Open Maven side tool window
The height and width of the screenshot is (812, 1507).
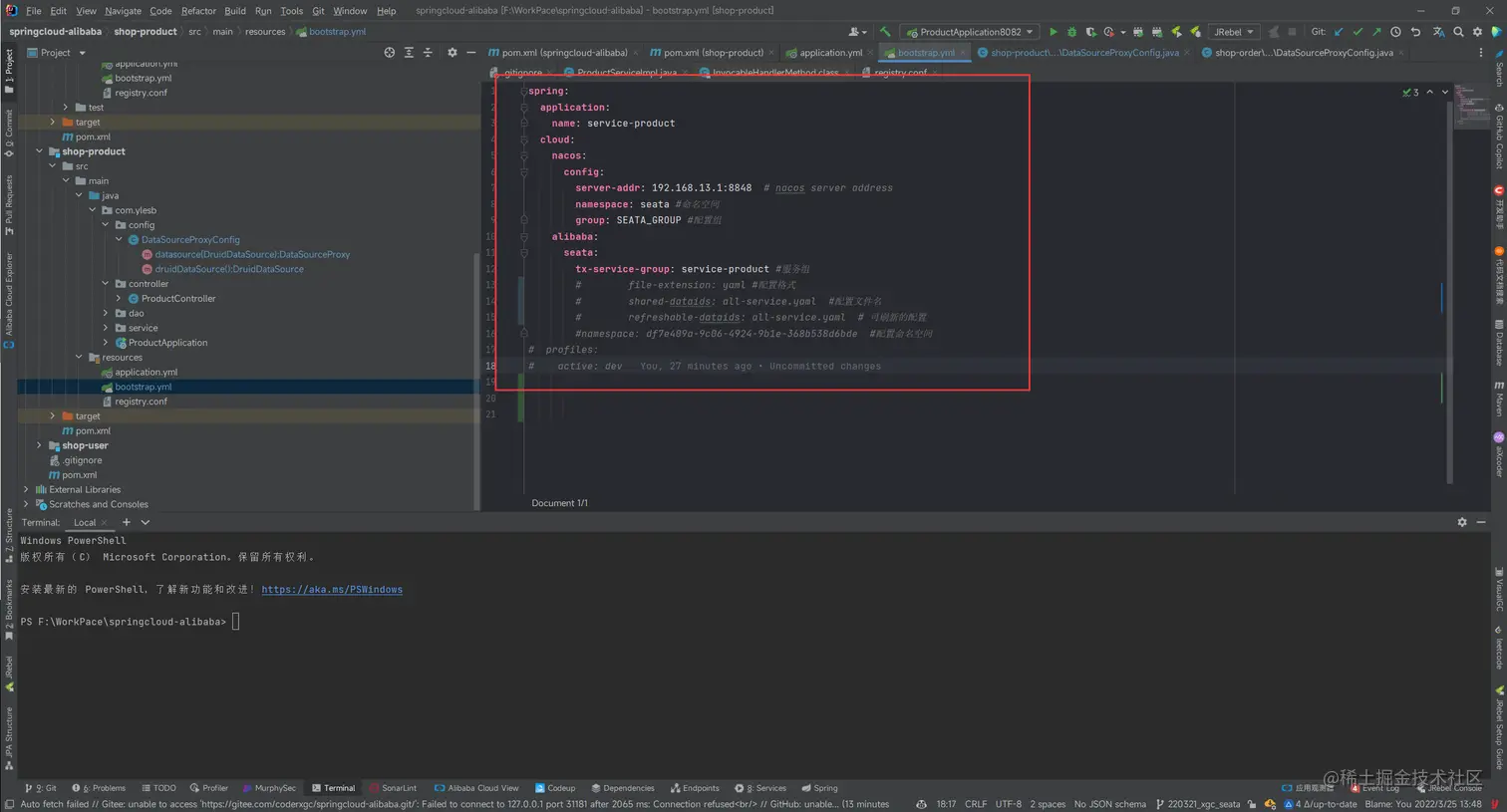(x=1498, y=398)
